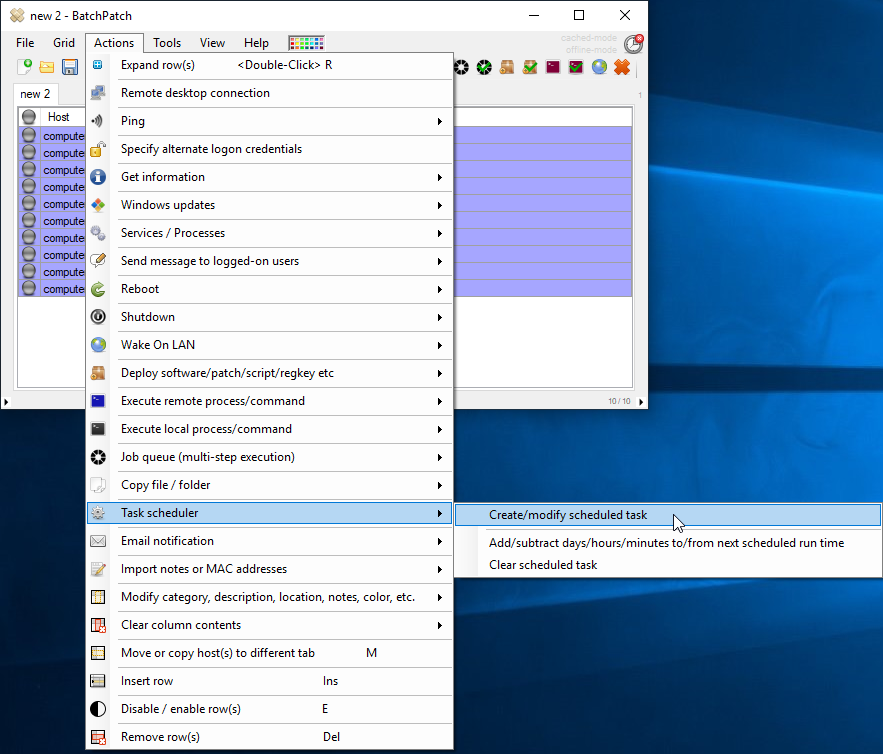Click the padlock icon for alternate logon credentials

(x=98, y=149)
